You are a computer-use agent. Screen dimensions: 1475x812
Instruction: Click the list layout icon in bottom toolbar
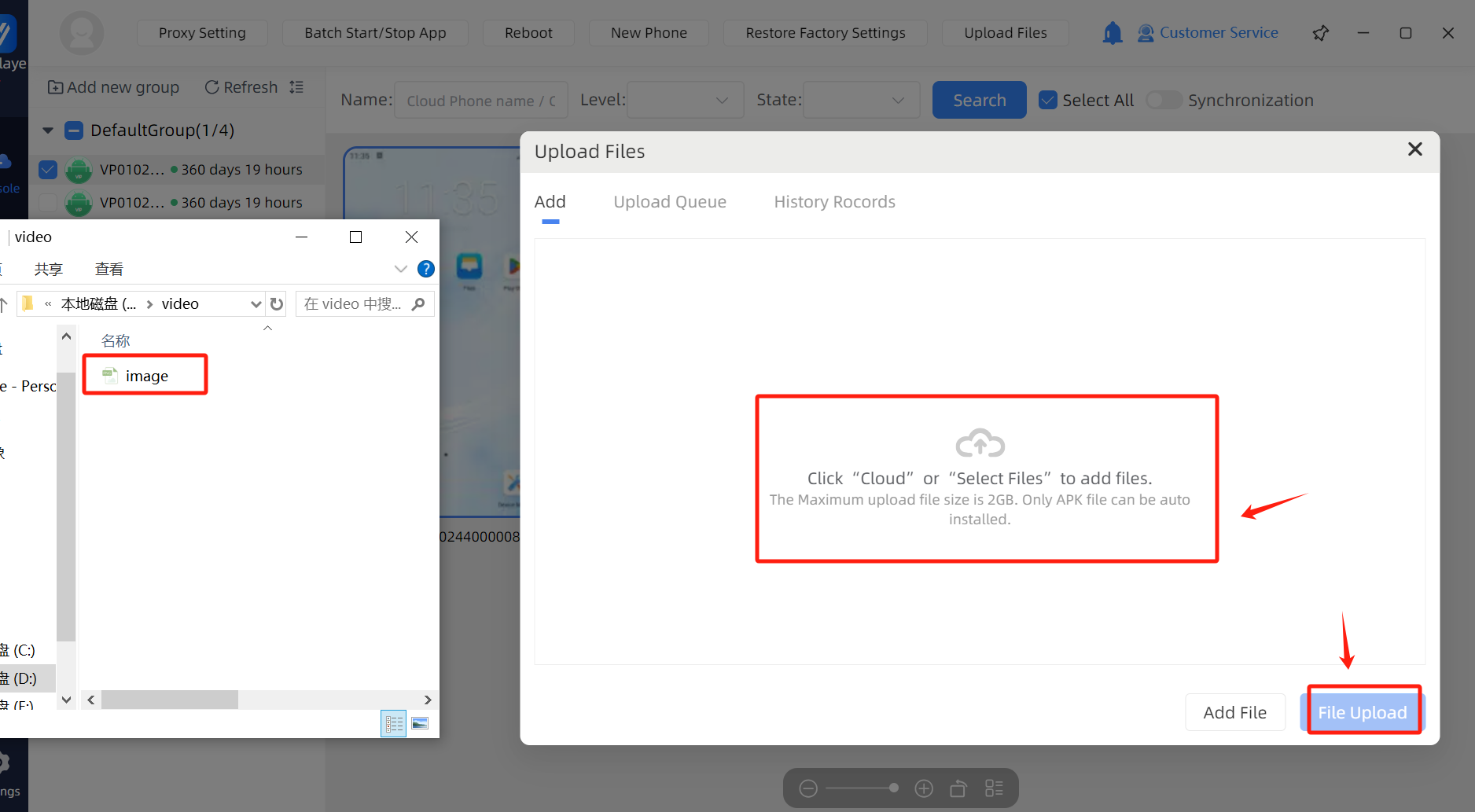click(x=994, y=788)
